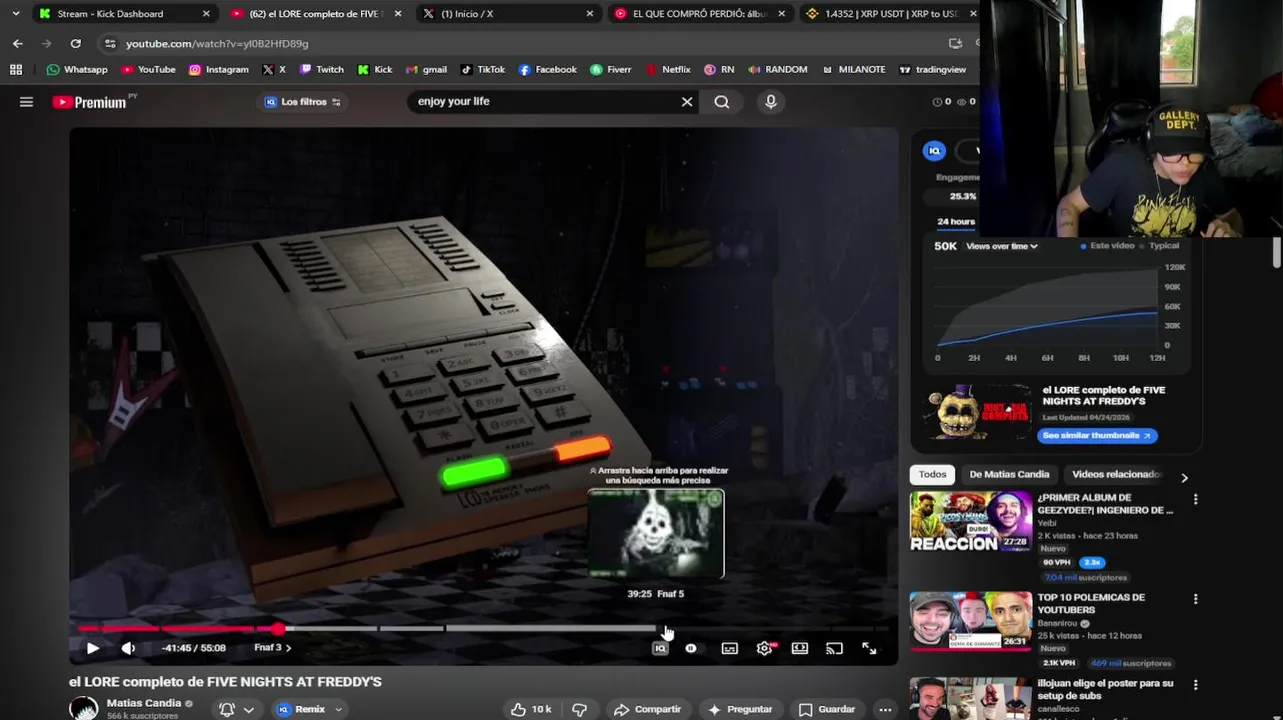This screenshot has width=1283, height=720.
Task: Click the page vertical scrollbar thumb
Action: tap(1277, 253)
